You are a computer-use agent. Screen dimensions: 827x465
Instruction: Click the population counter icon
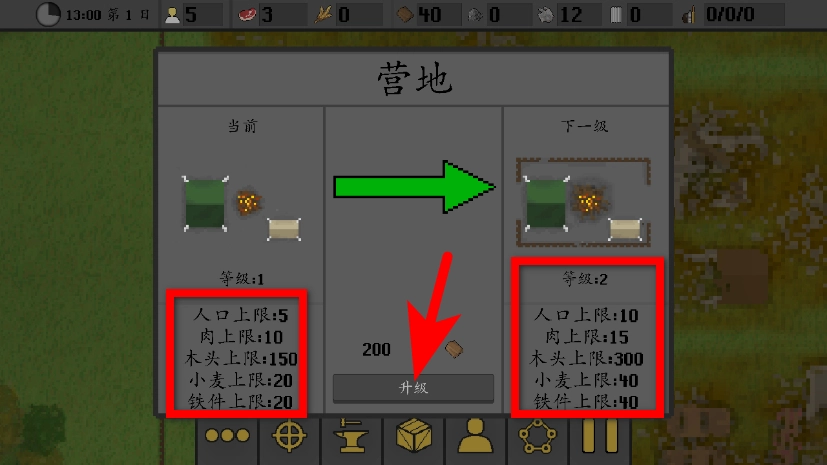point(172,15)
